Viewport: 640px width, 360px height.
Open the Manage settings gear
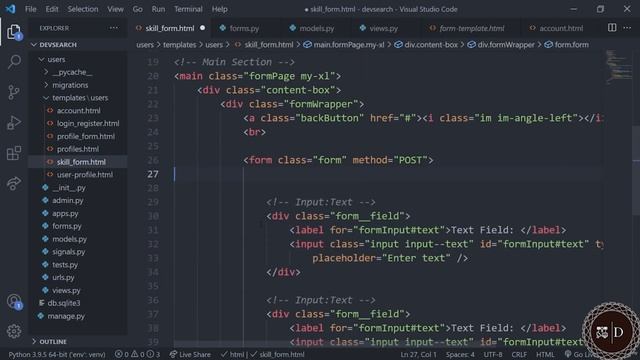click(x=14, y=331)
